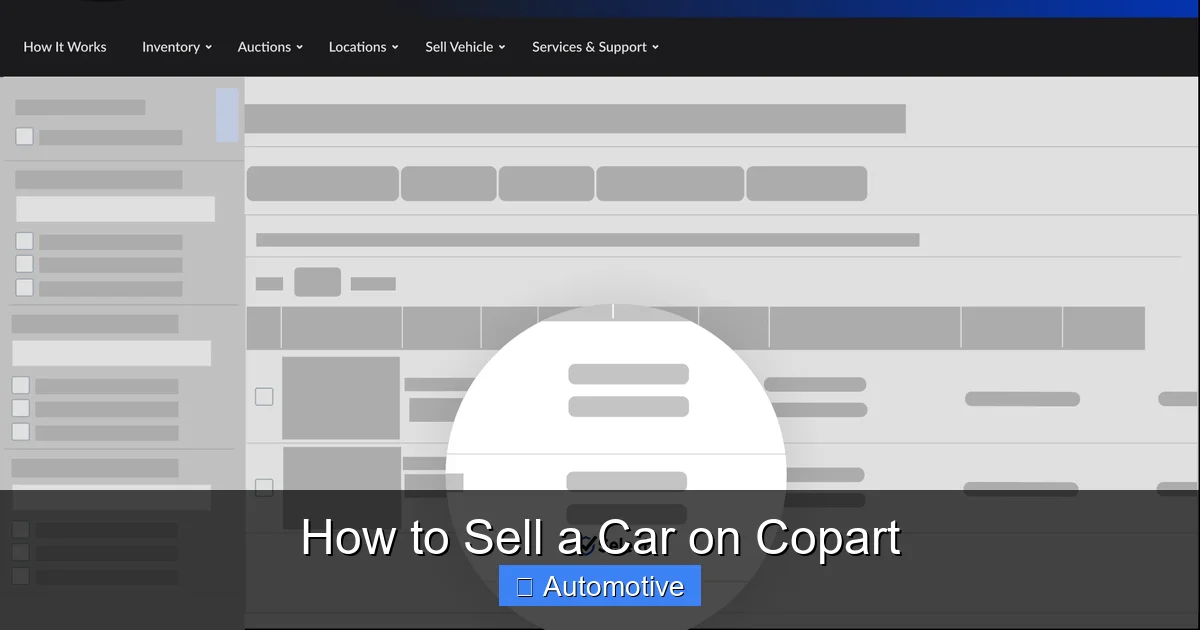Expand the Auctions navigation dropdown

[x=264, y=46]
